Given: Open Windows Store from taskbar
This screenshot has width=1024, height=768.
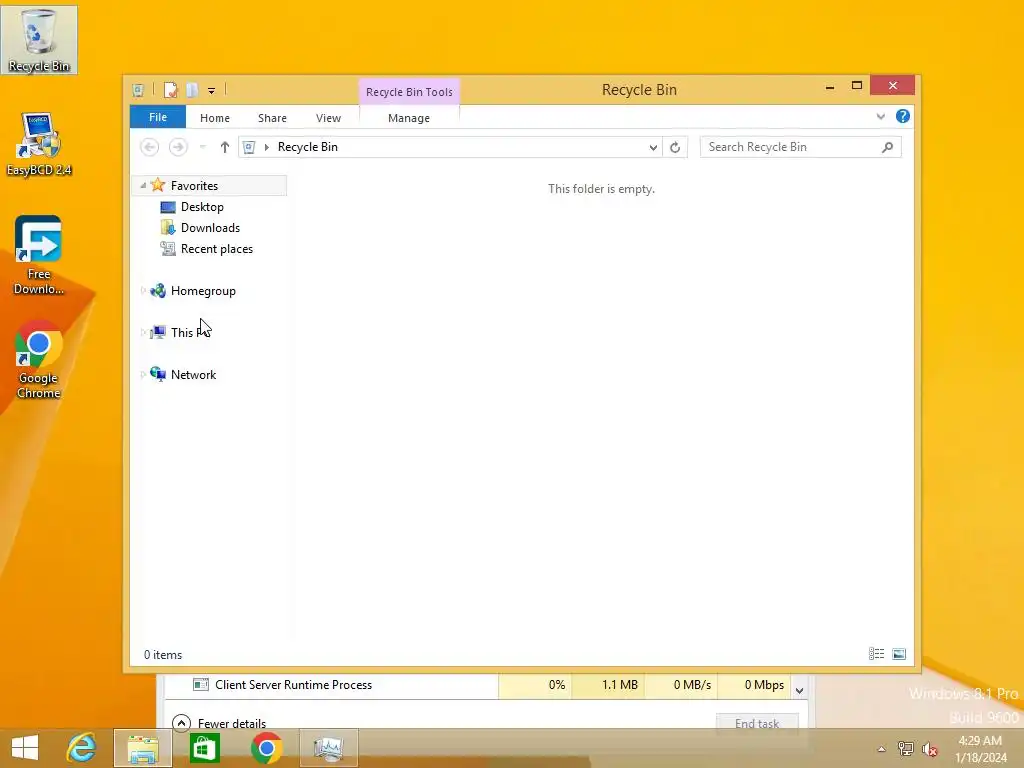Looking at the screenshot, I should pyautogui.click(x=204, y=748).
